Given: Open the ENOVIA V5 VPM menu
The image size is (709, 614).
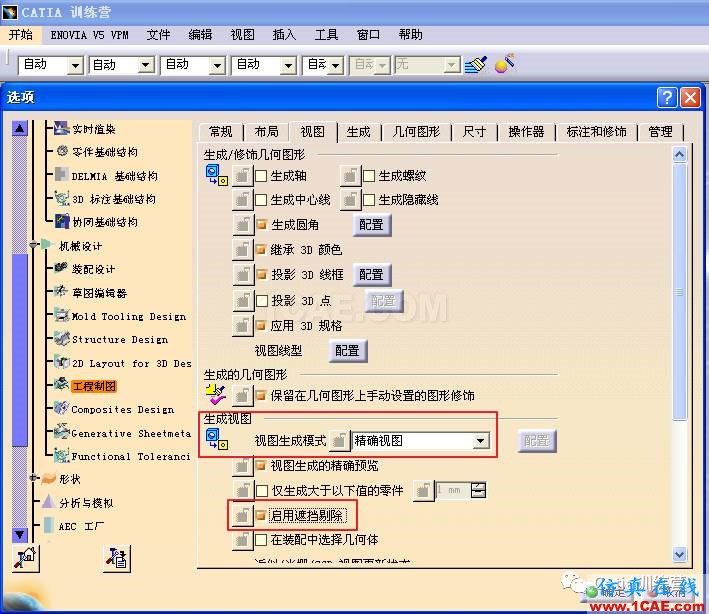Looking at the screenshot, I should (90, 35).
